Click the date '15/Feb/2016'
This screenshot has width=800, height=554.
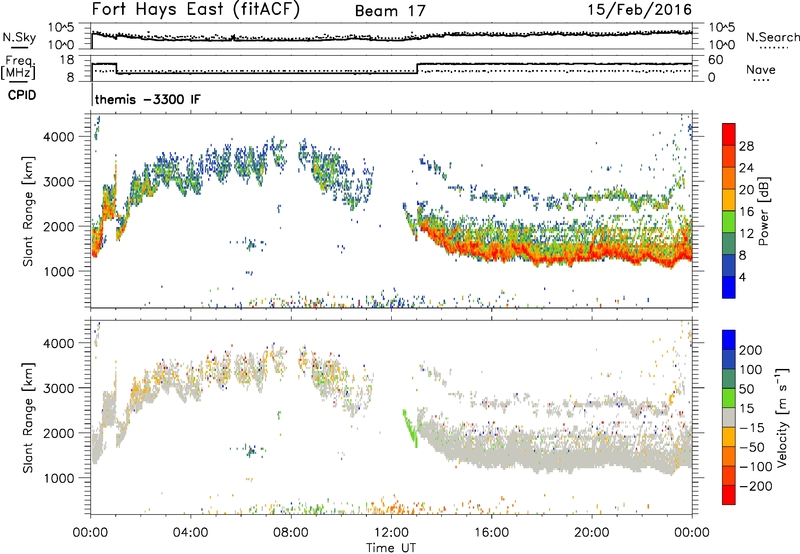click(x=640, y=9)
